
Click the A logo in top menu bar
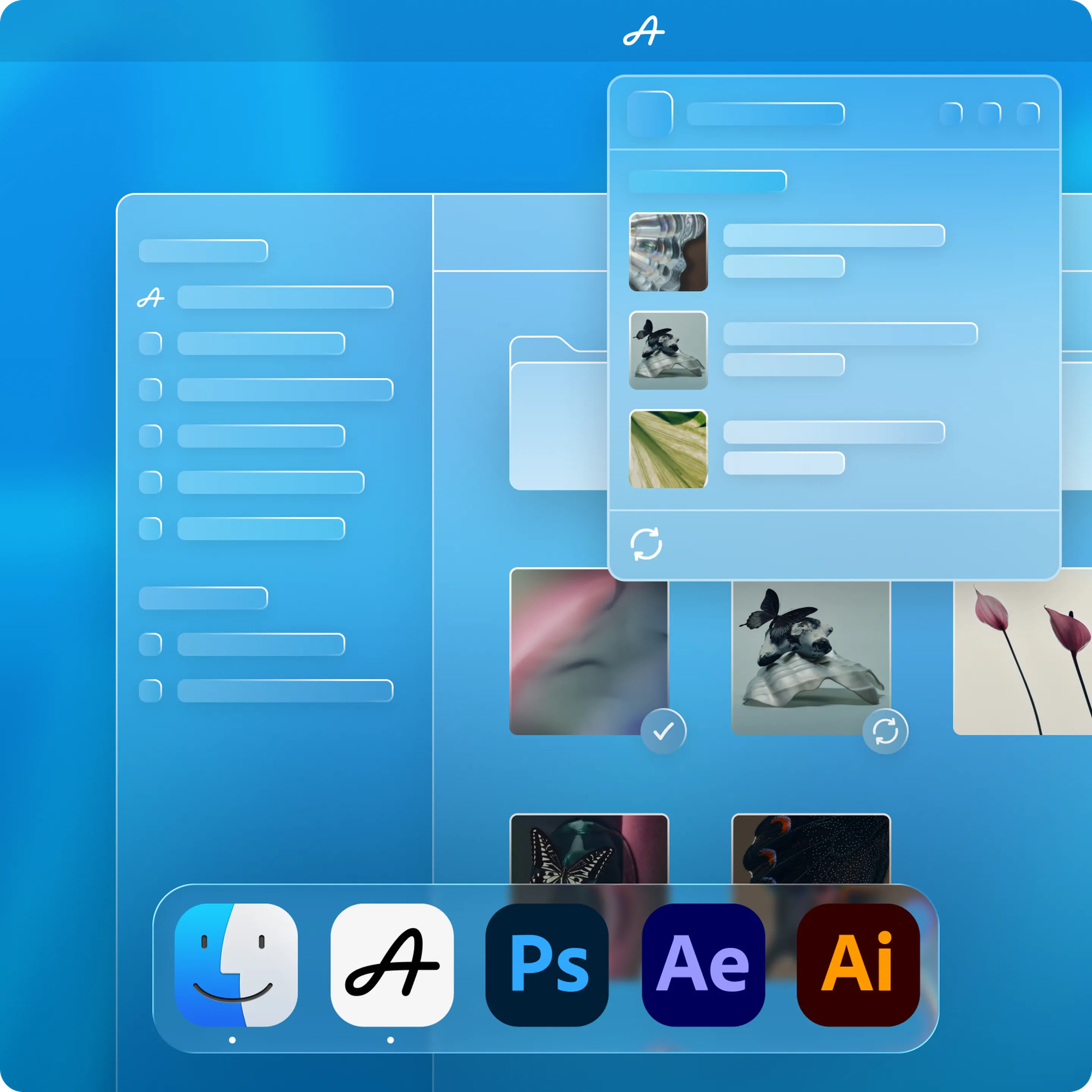click(x=643, y=31)
